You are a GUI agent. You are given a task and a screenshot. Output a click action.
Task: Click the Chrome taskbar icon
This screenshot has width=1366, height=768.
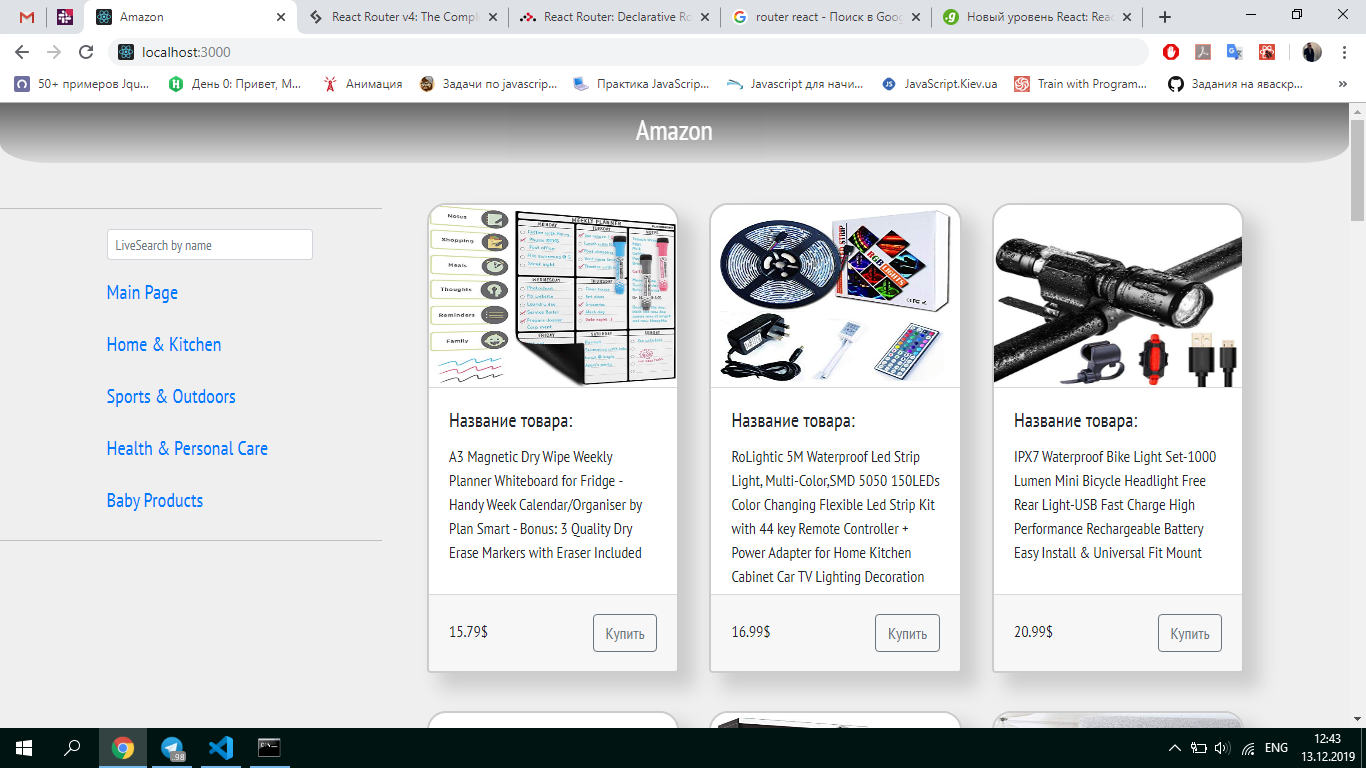coord(123,748)
